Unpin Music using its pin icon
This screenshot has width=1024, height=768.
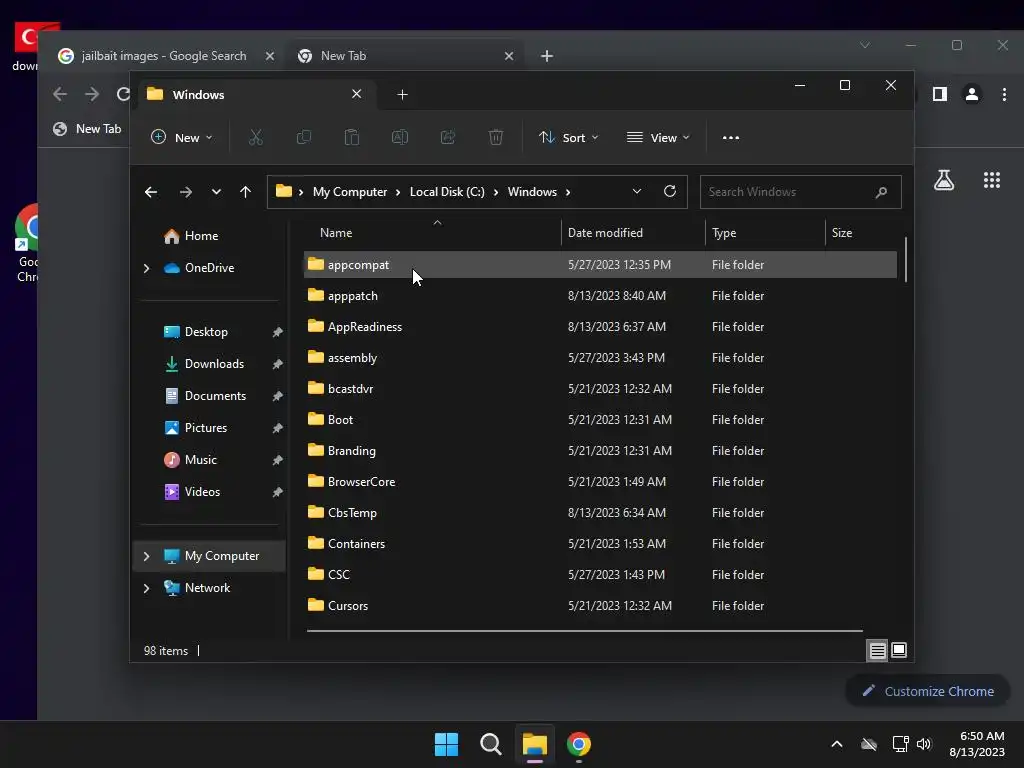coord(277,460)
